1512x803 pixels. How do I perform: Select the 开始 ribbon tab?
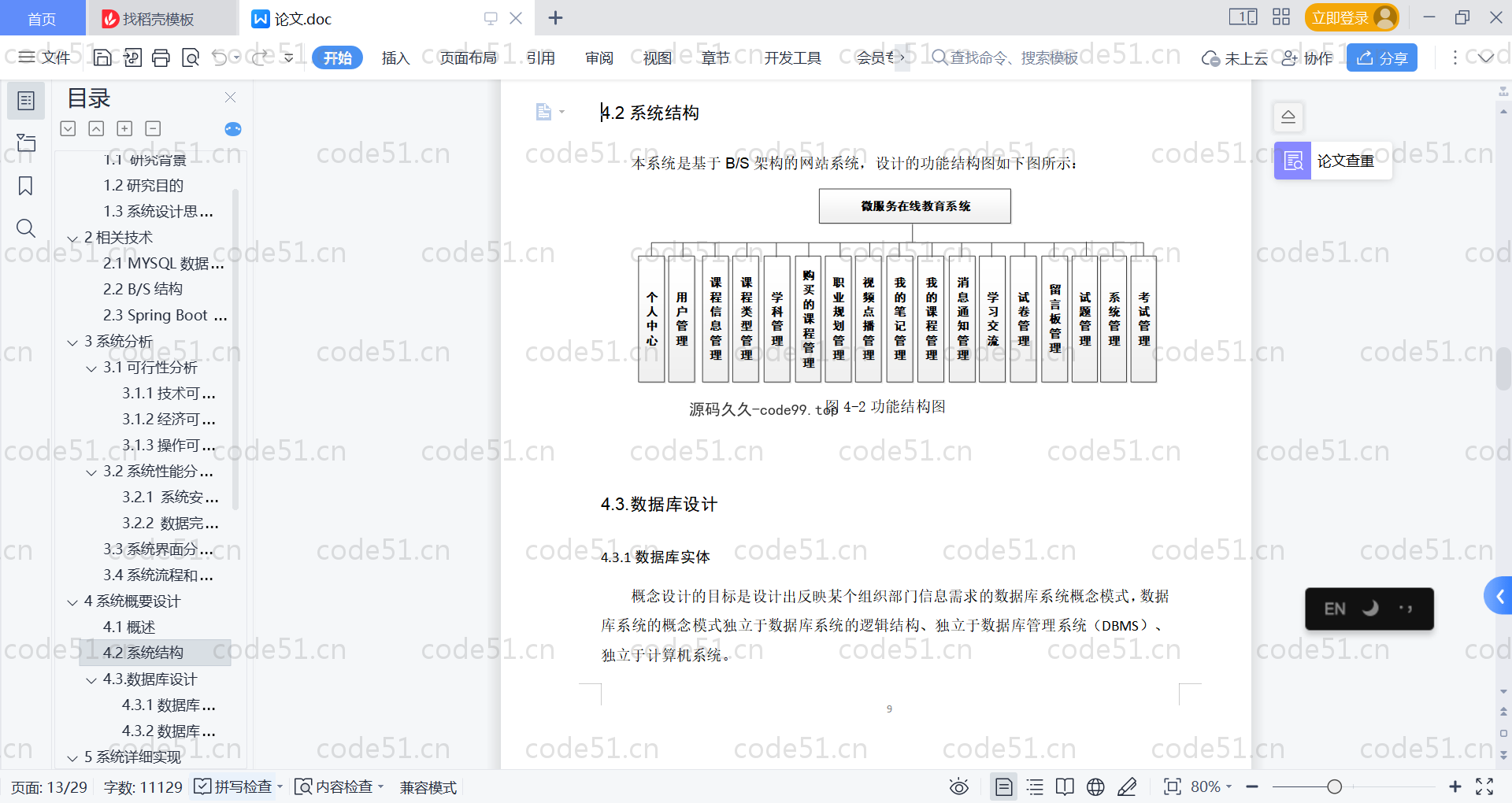coord(337,57)
